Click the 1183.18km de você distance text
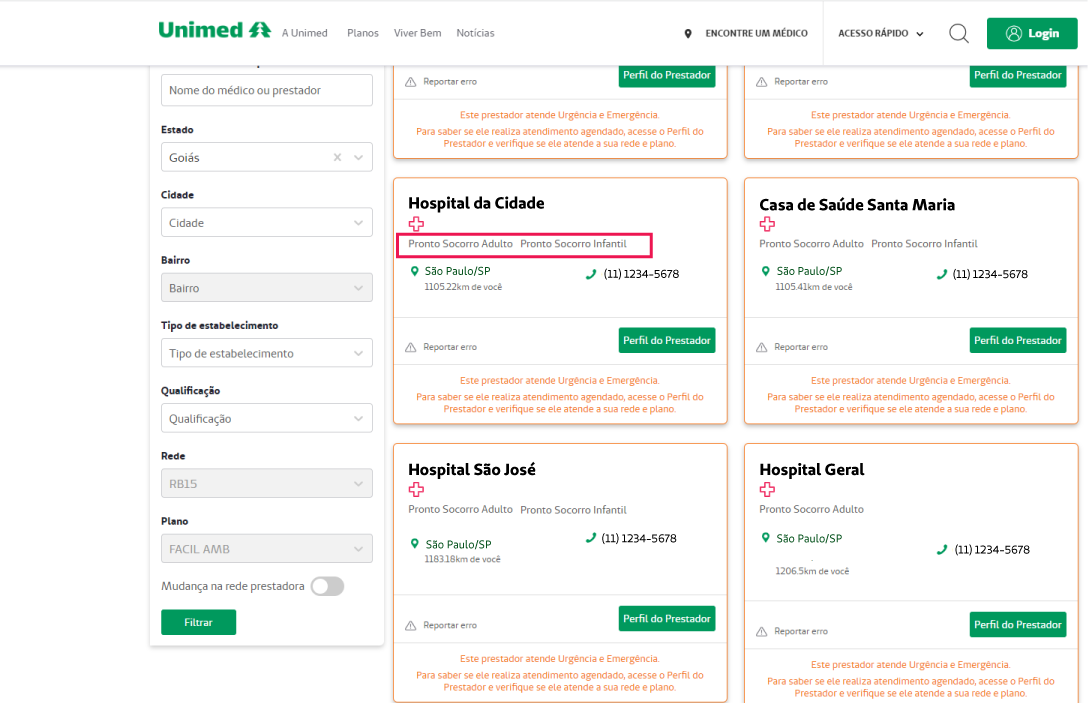Image resolution: width=1088 pixels, height=703 pixels. pos(462,559)
